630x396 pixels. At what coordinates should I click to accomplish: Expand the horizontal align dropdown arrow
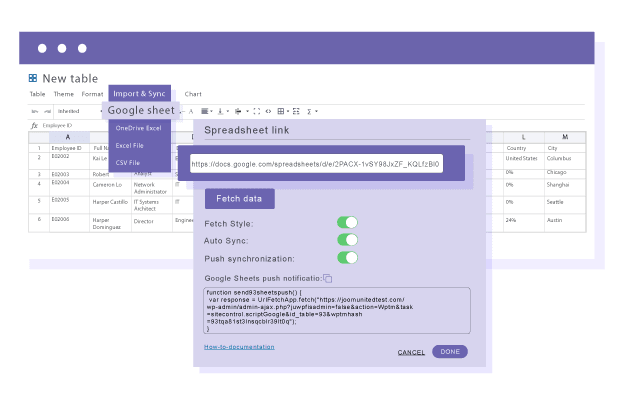(211, 111)
